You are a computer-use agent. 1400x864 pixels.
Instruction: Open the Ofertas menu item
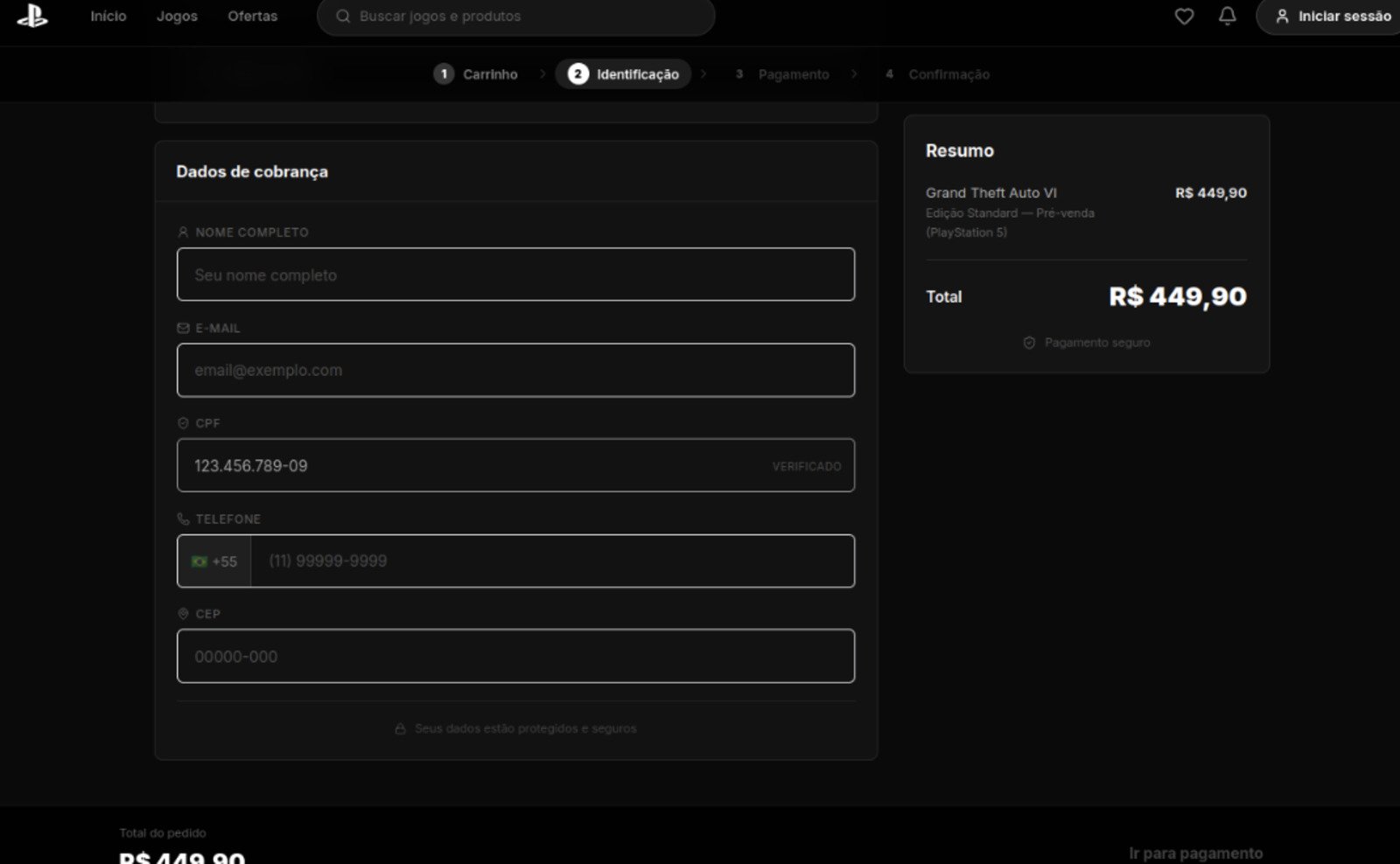coord(252,16)
